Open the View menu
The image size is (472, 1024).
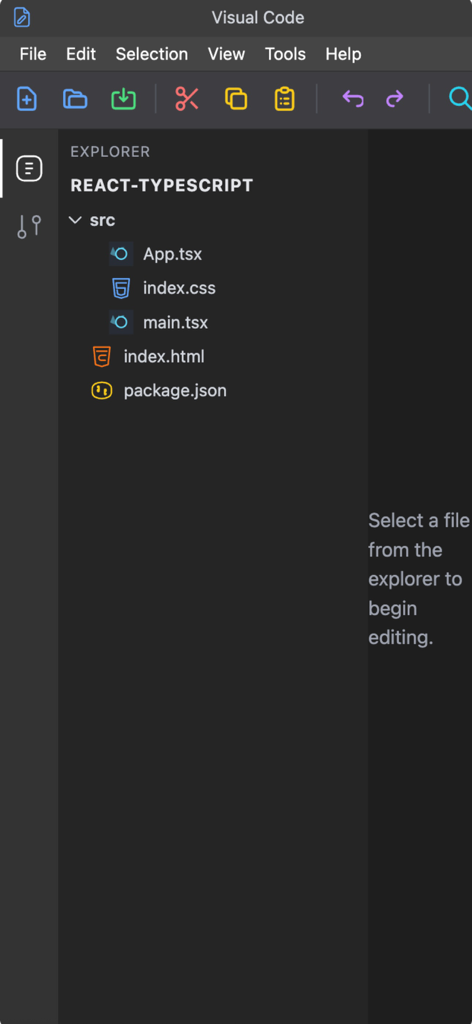click(x=227, y=54)
